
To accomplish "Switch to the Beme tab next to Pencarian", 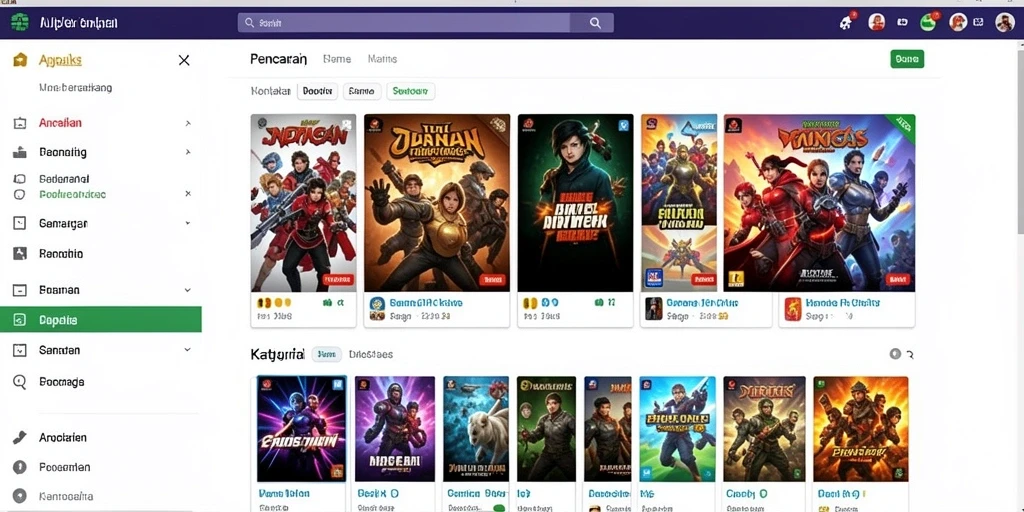I will pos(337,59).
